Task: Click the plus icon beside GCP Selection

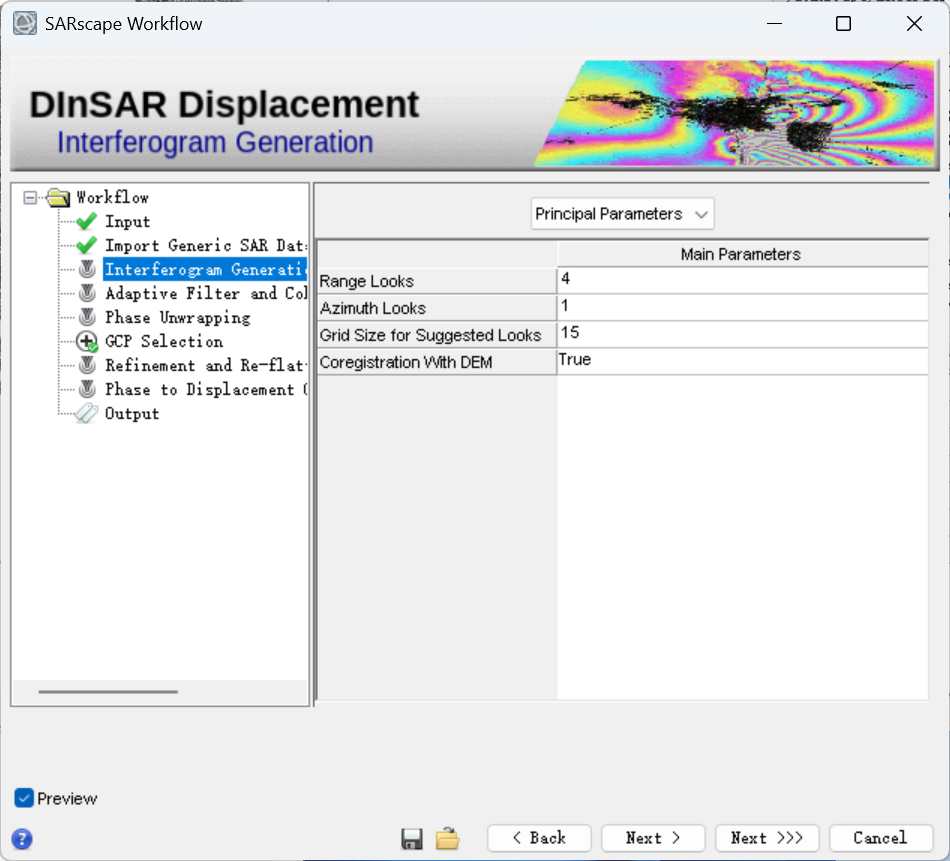Action: [87, 342]
